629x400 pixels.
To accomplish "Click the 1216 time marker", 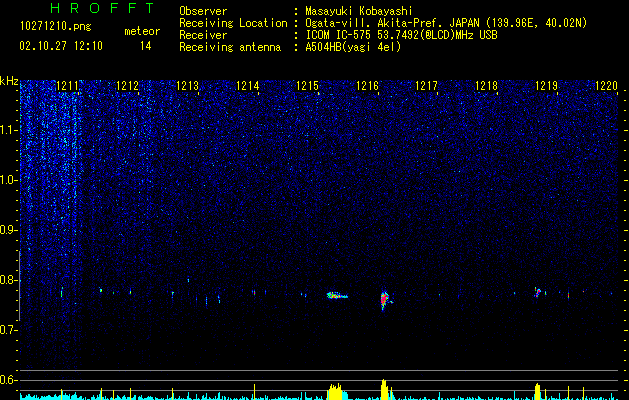I will 367,86.
